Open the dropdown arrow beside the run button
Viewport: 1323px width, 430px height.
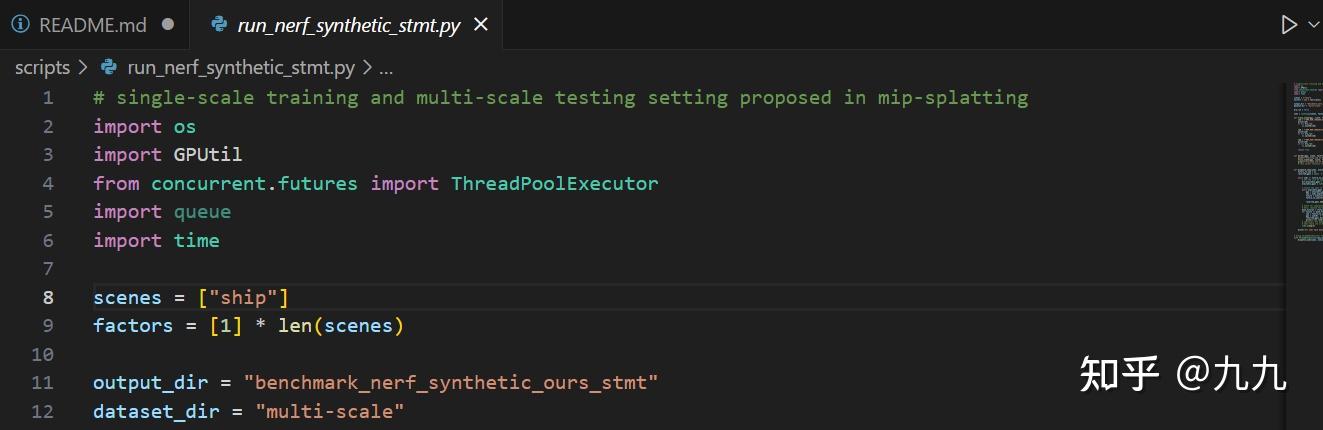click(1313, 25)
